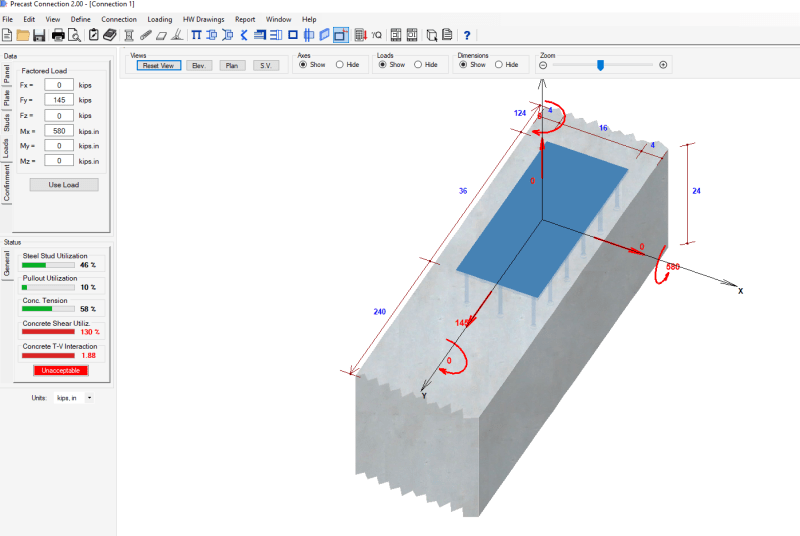800x536 pixels.
Task: Select the General status vertical tab
Action: pyautogui.click(x=7, y=264)
